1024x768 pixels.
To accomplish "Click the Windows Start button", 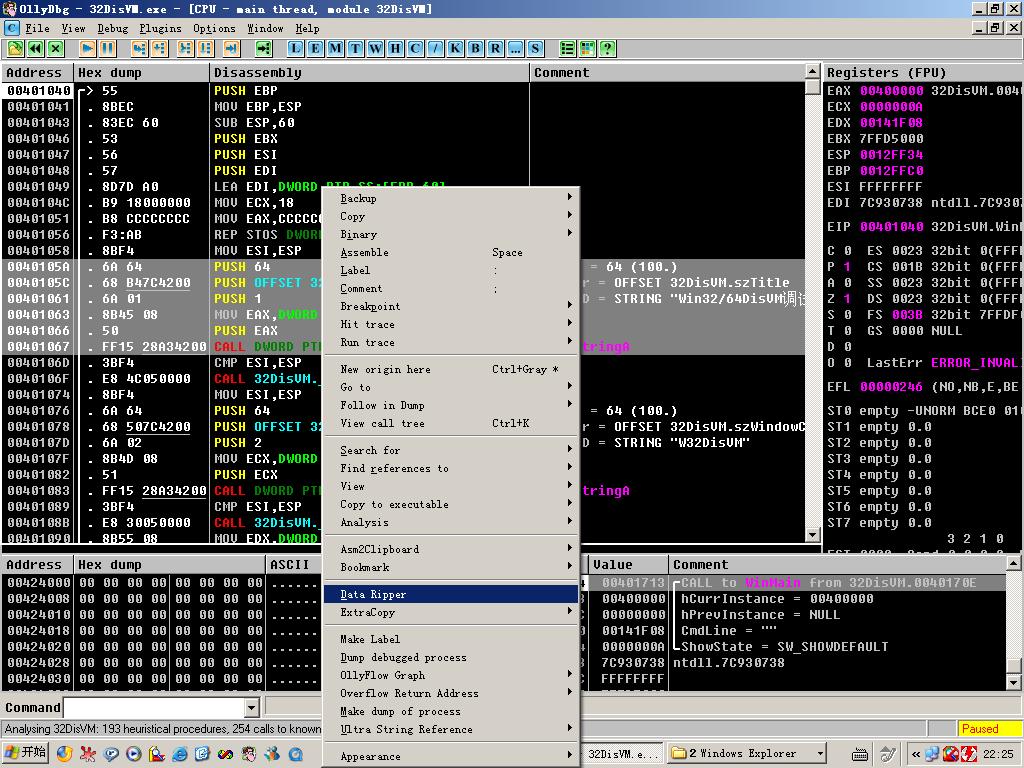I will click(25, 753).
